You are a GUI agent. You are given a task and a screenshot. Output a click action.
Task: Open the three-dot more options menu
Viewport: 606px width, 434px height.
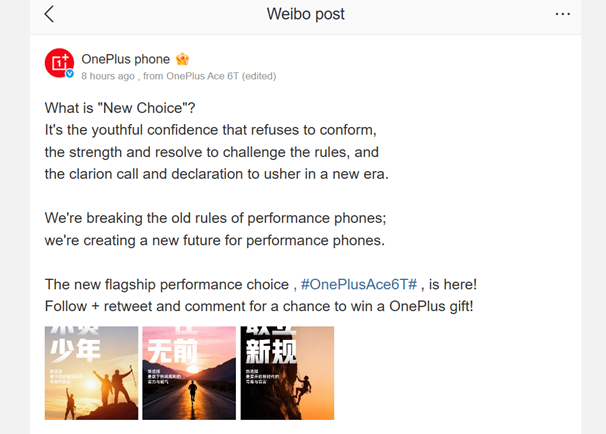click(562, 14)
